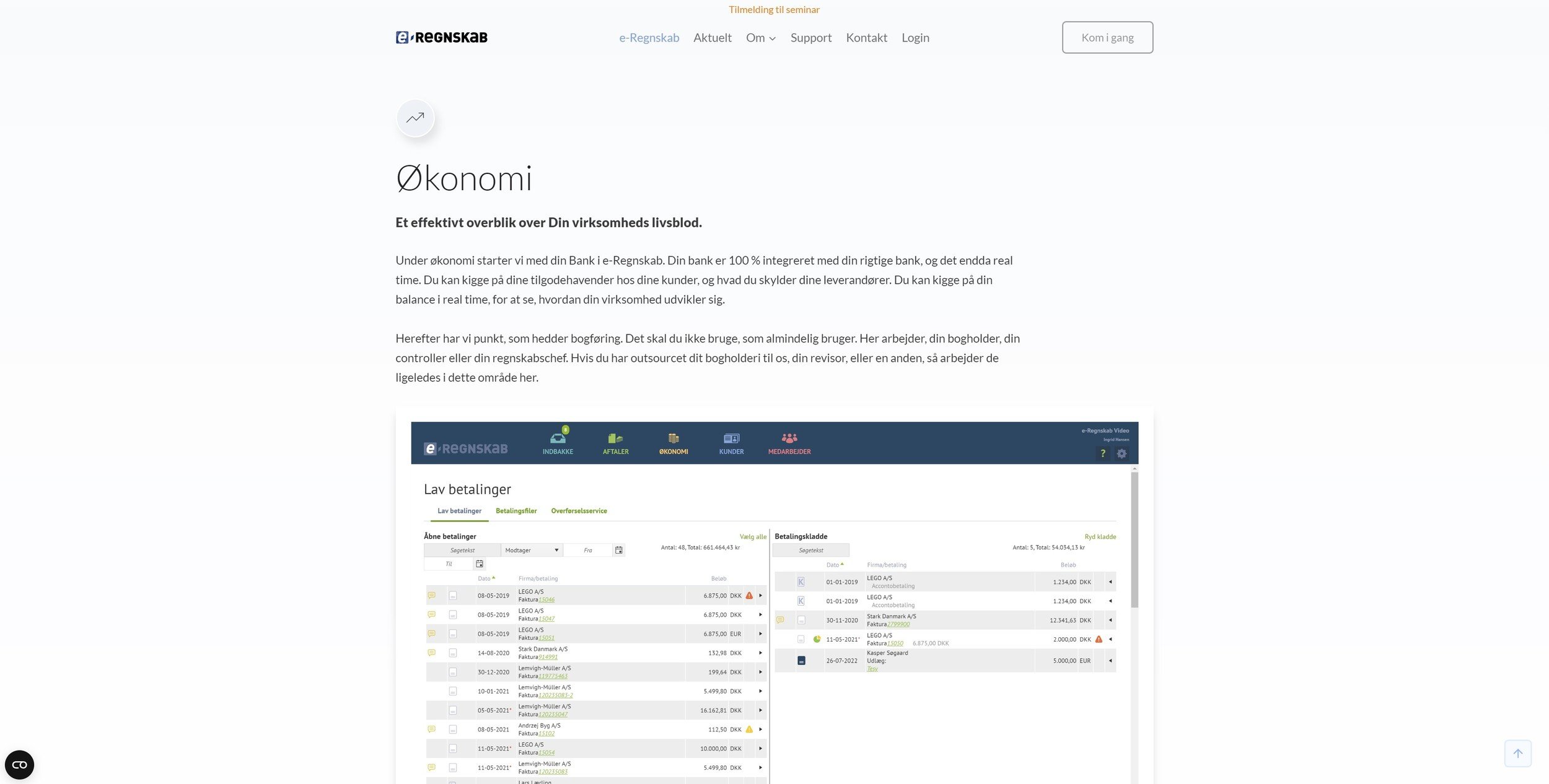Click the Tilmelding til seminar link

[x=774, y=9]
